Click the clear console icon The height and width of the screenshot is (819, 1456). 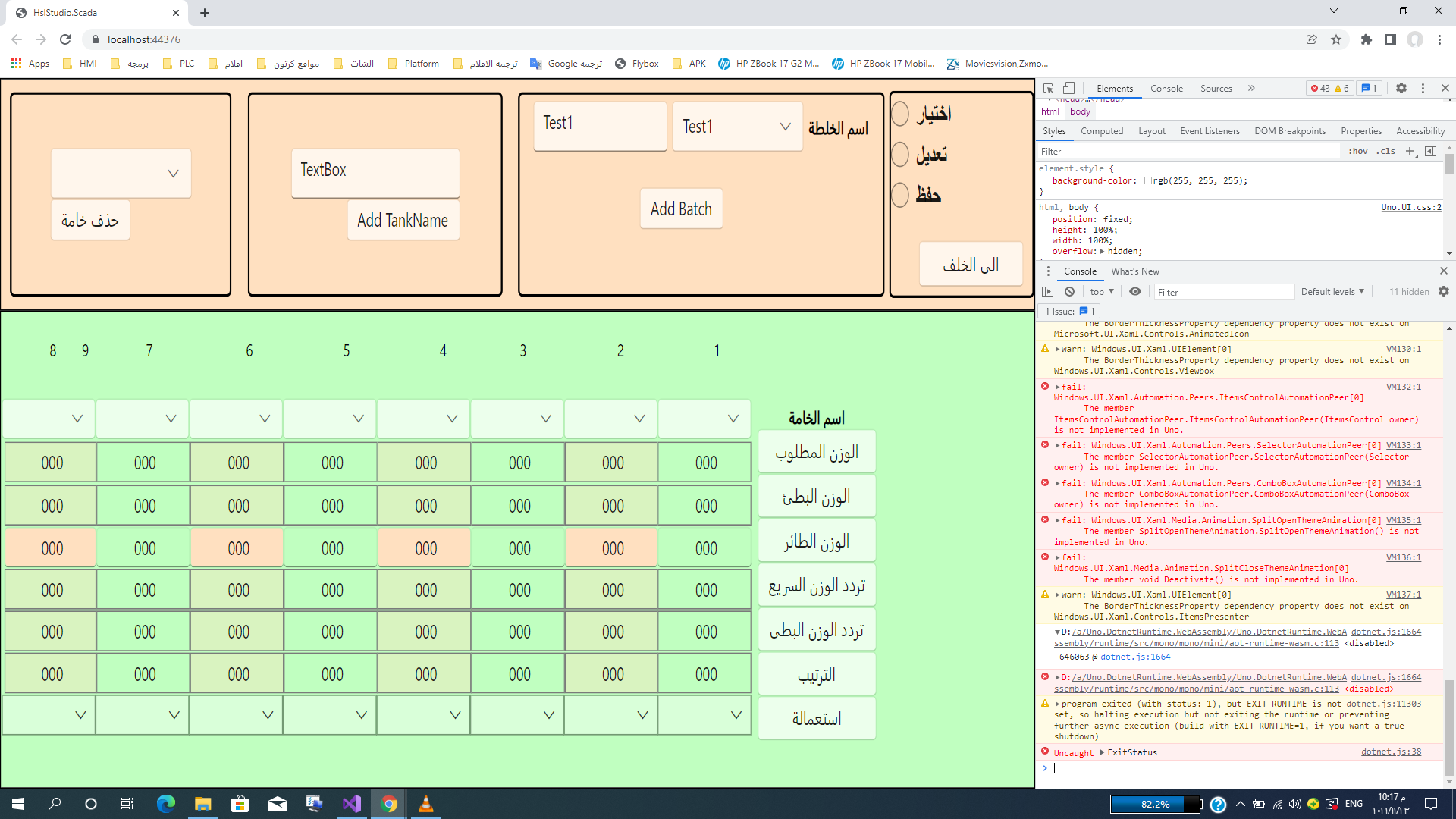[x=1069, y=292]
